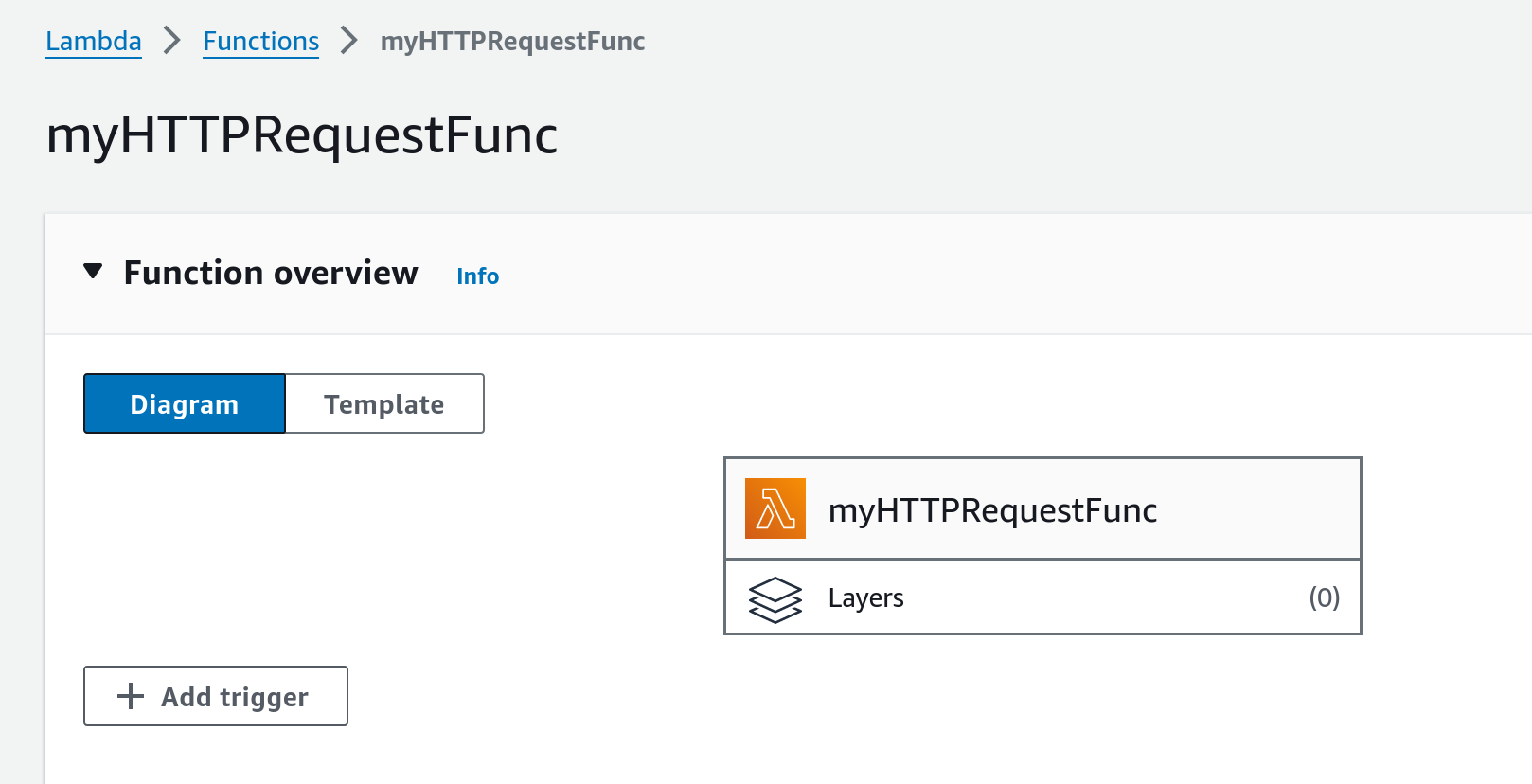The width and height of the screenshot is (1532, 784).
Task: Click the Function overview heading text
Action: (271, 273)
